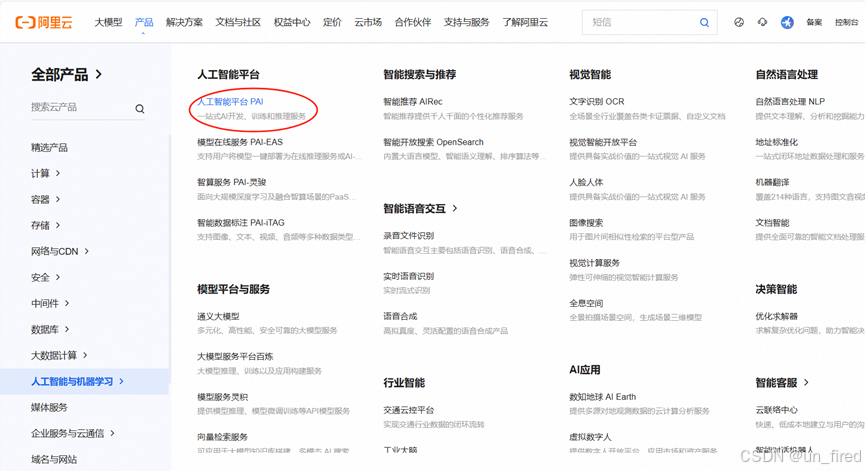The height and width of the screenshot is (471, 865).
Task: Open 智能开放搜索 OpenSearch link
Action: pyautogui.click(x=434, y=142)
